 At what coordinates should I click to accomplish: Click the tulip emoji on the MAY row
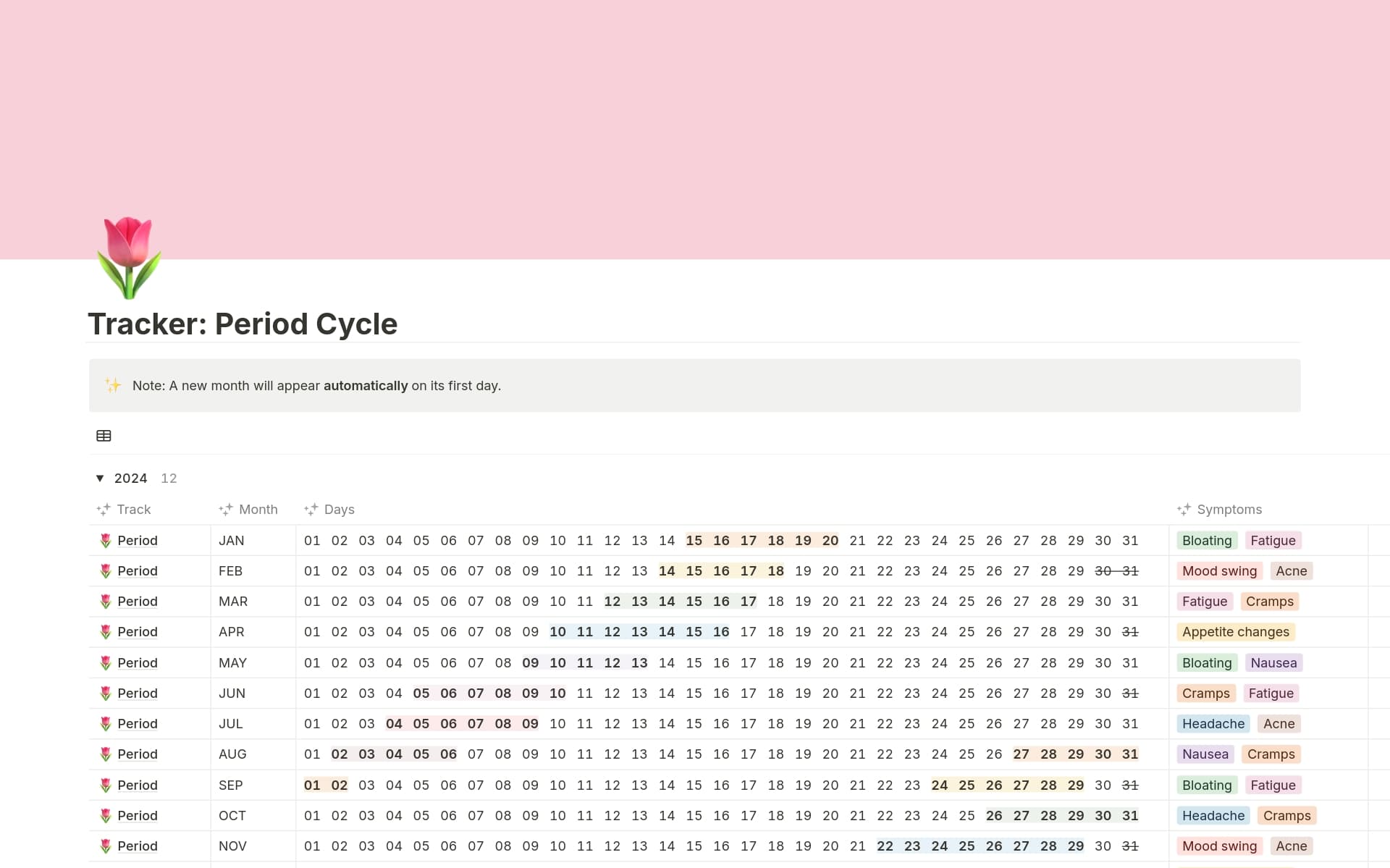pos(105,662)
